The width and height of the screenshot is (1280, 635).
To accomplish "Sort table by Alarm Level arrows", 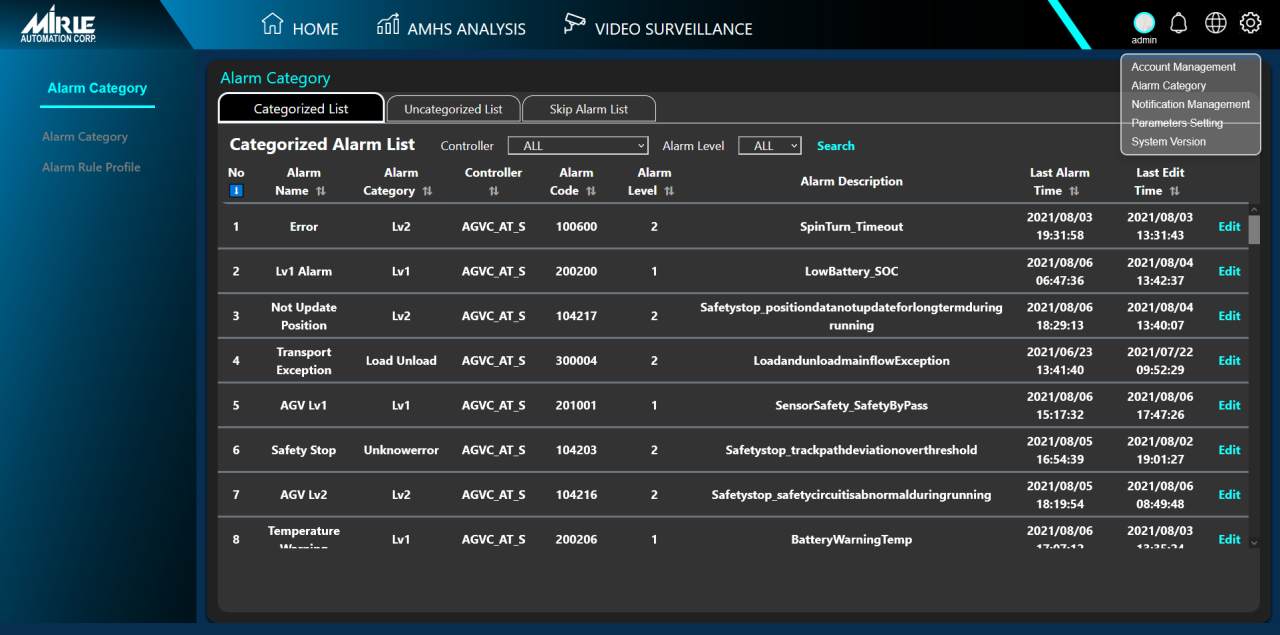I will (669, 191).
